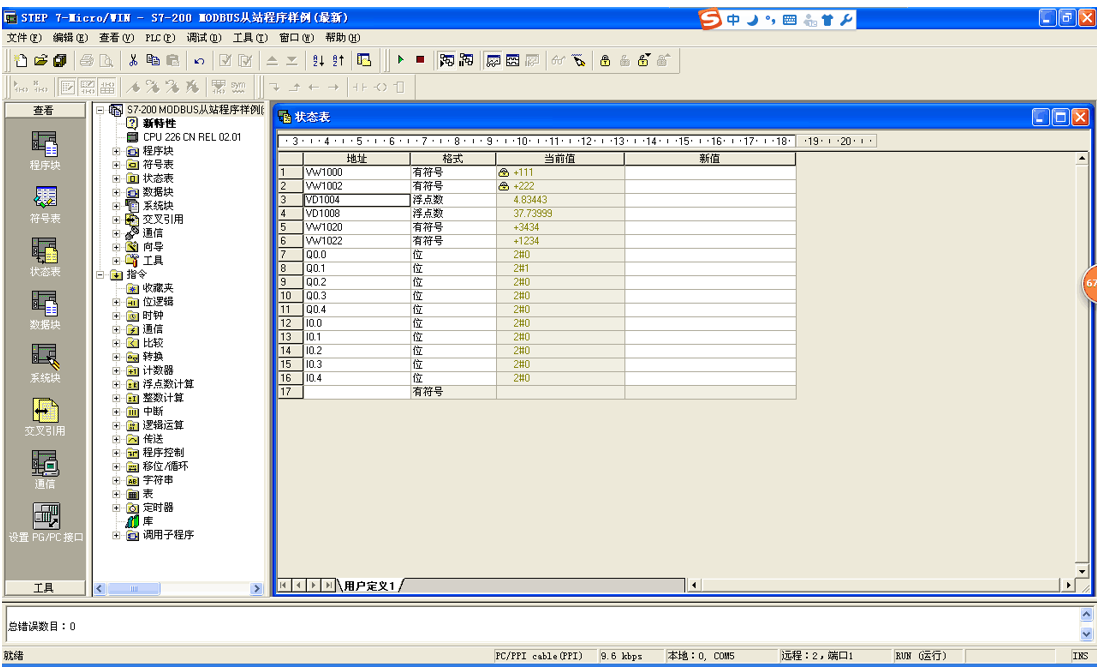Open a project using the folder icon
The width and height of the screenshot is (1097, 668).
(41, 60)
